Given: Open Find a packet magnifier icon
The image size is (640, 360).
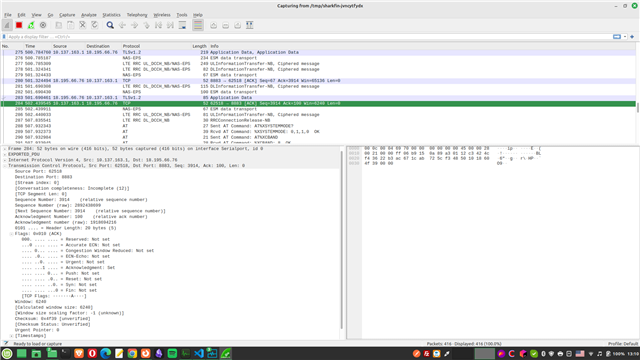Looking at the screenshot, I should tap(110, 25).
